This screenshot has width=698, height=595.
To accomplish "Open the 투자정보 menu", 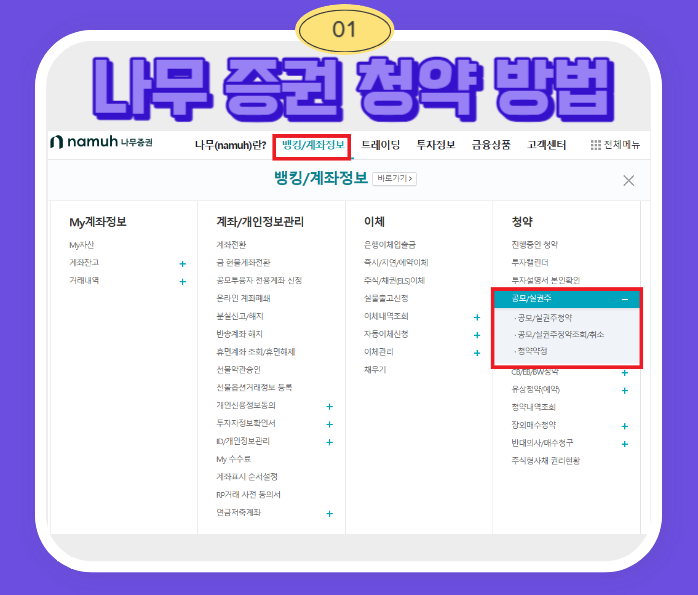I will [x=435, y=145].
